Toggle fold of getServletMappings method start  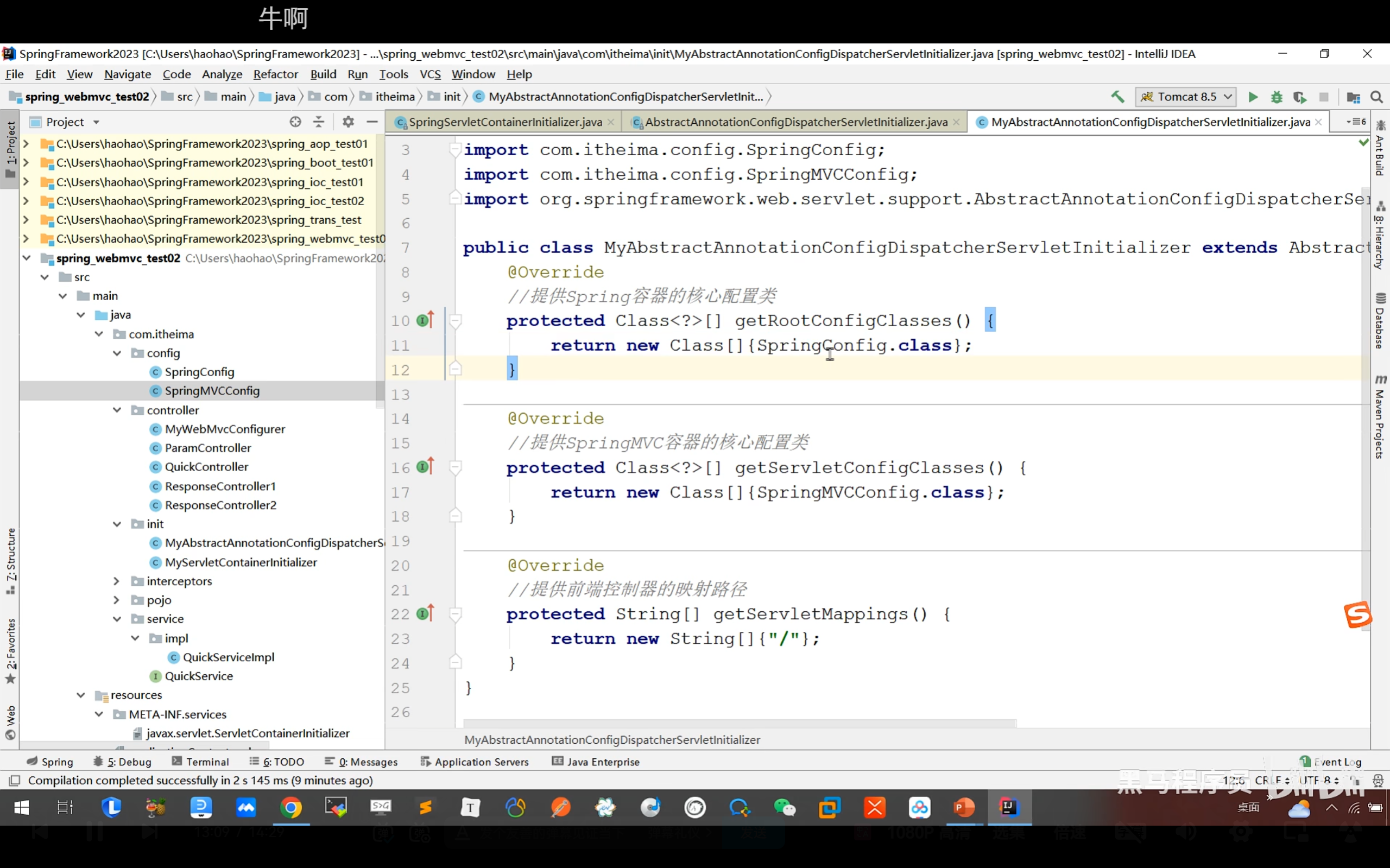click(456, 614)
